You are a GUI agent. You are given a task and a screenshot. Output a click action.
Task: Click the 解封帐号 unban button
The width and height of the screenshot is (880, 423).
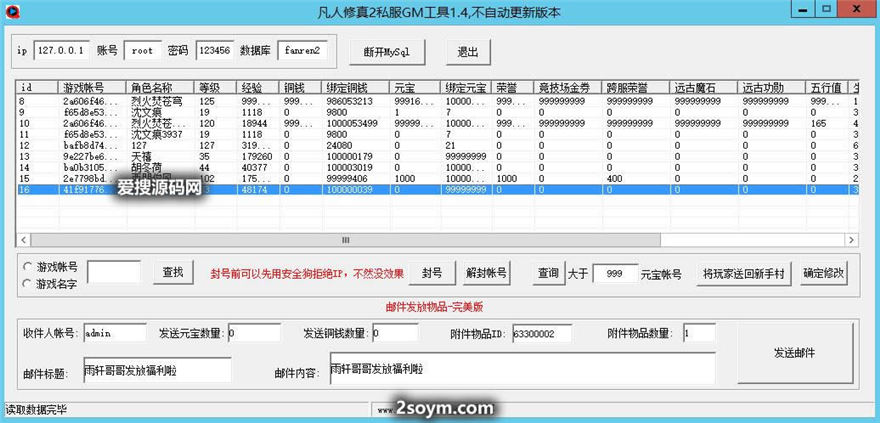[x=487, y=273]
